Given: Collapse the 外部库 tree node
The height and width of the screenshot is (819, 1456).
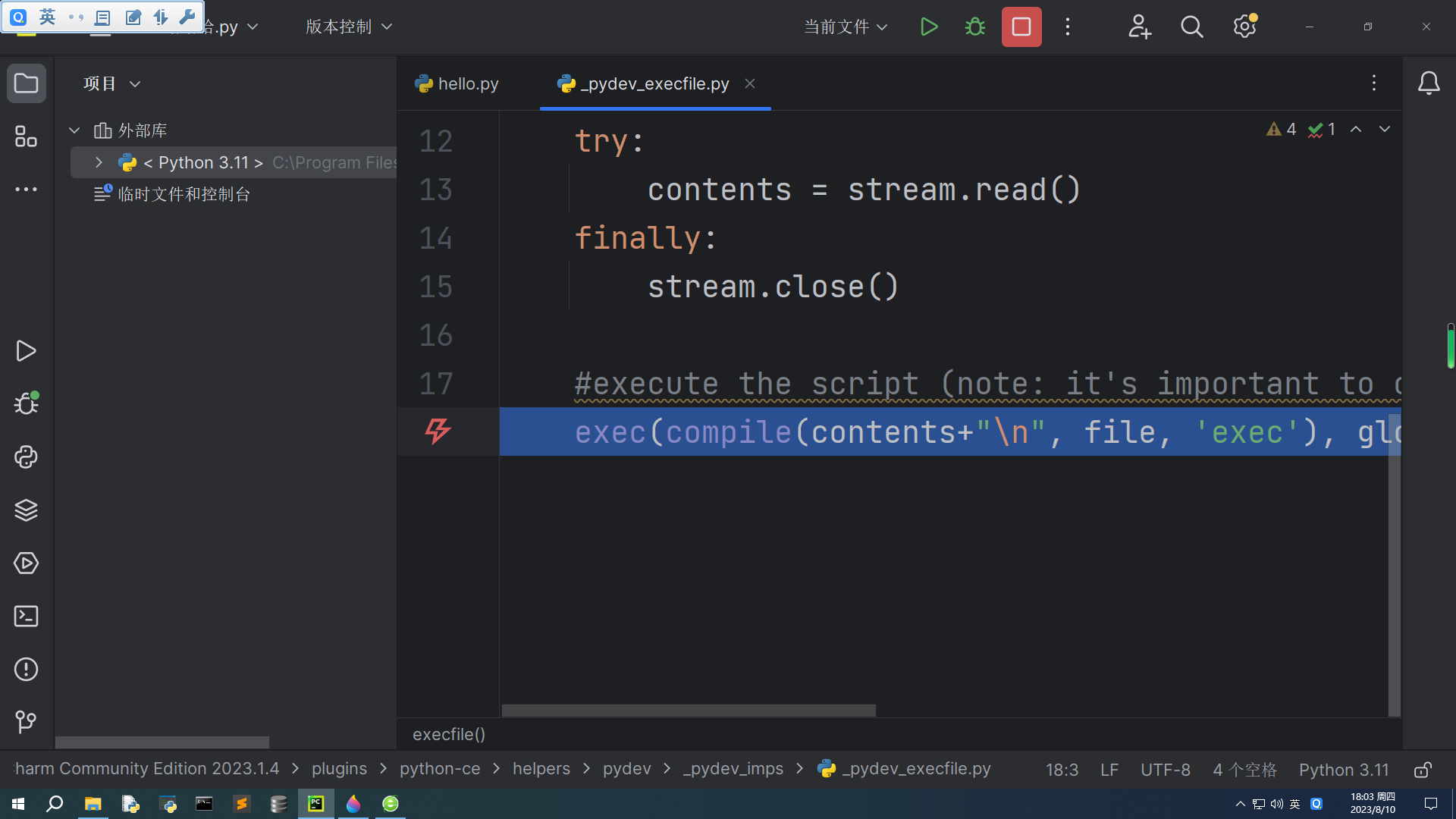Looking at the screenshot, I should click(74, 130).
